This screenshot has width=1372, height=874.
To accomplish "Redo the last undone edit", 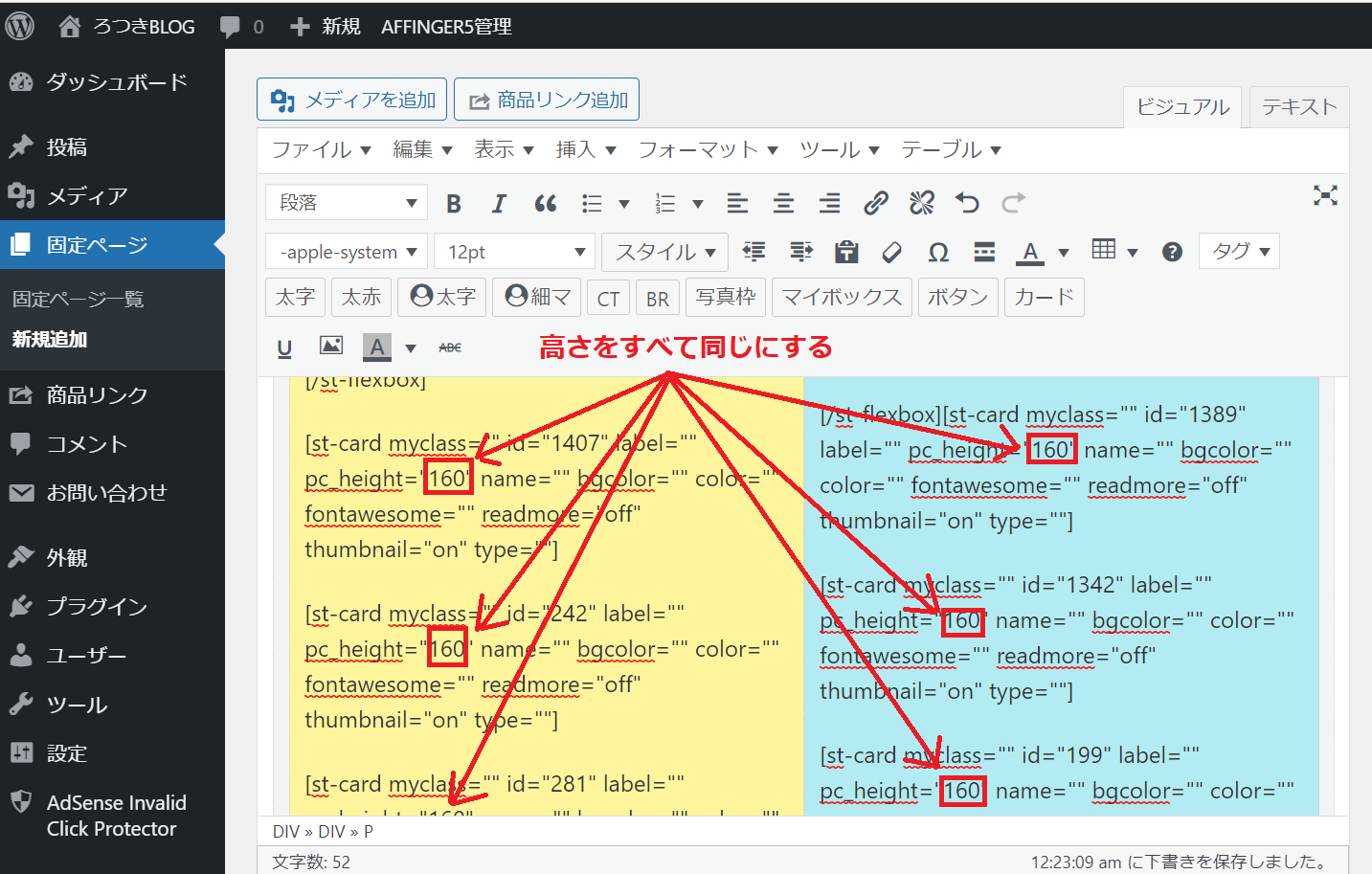I will [1013, 203].
